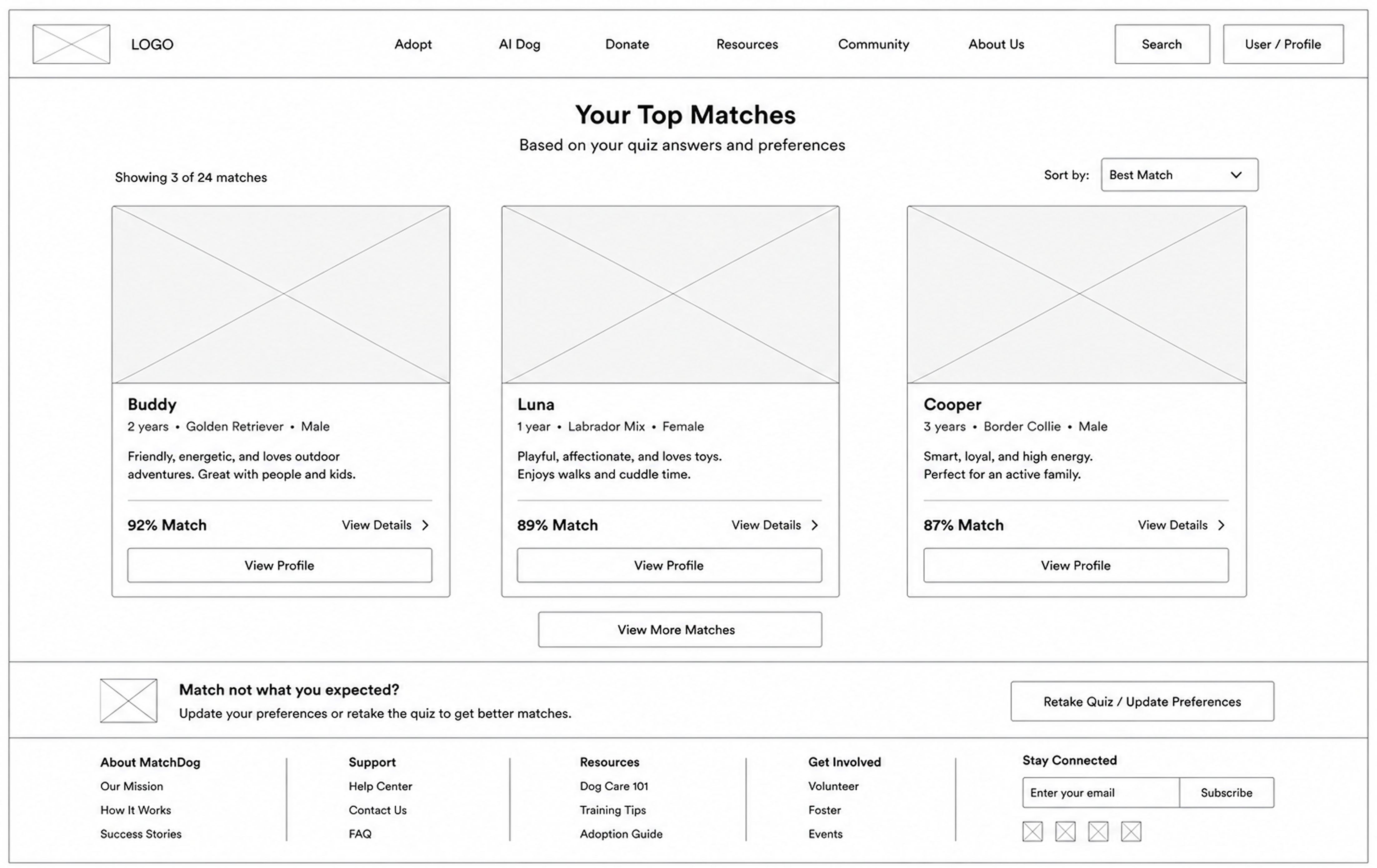Click the name Buddy on the card

152,405
